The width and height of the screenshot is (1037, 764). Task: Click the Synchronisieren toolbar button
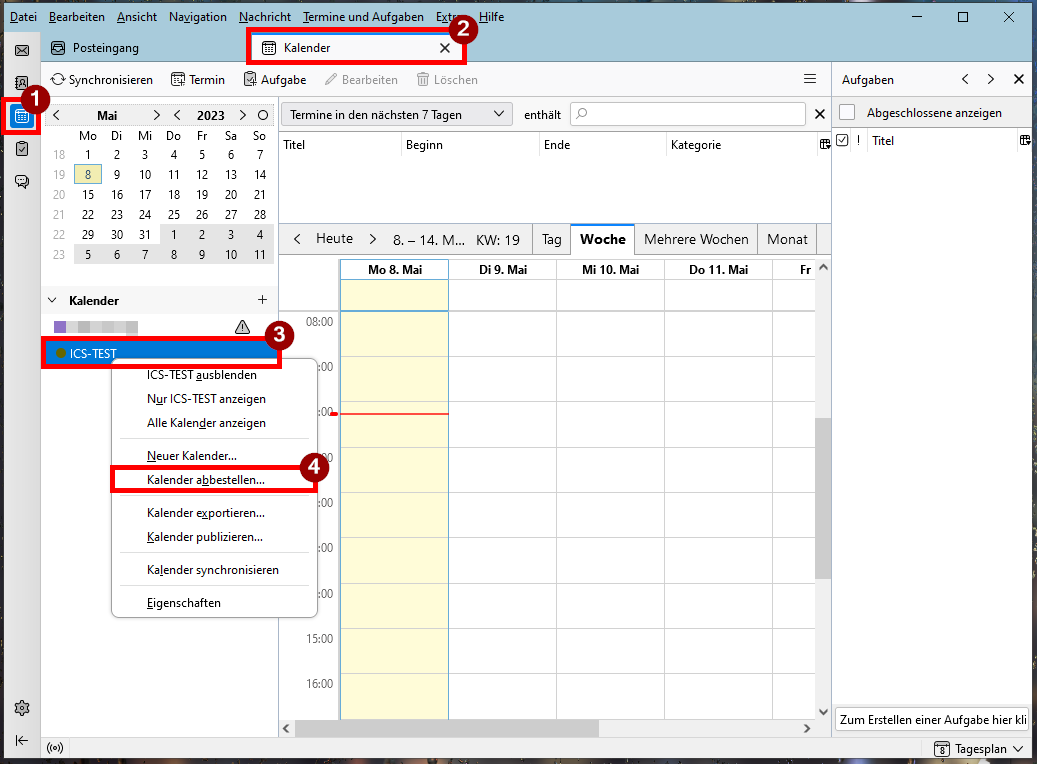pyautogui.click(x=102, y=79)
